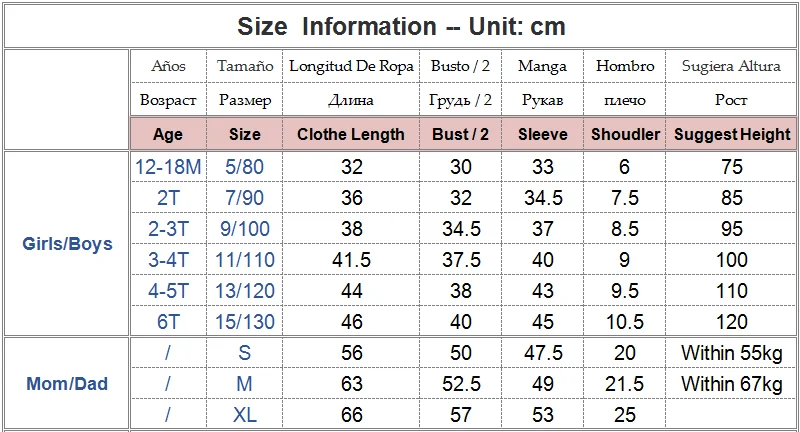Select the 12-18M age cell
The image size is (800, 432).
(x=168, y=167)
